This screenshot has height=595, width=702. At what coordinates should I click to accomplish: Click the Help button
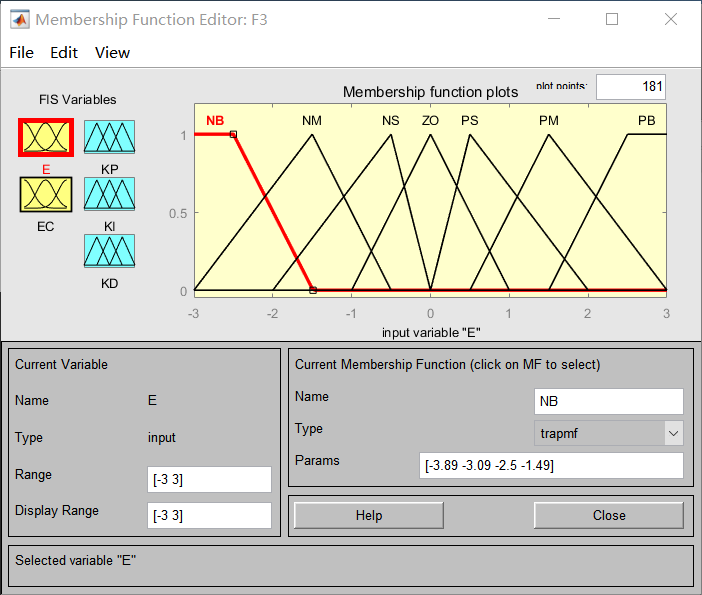click(x=369, y=515)
